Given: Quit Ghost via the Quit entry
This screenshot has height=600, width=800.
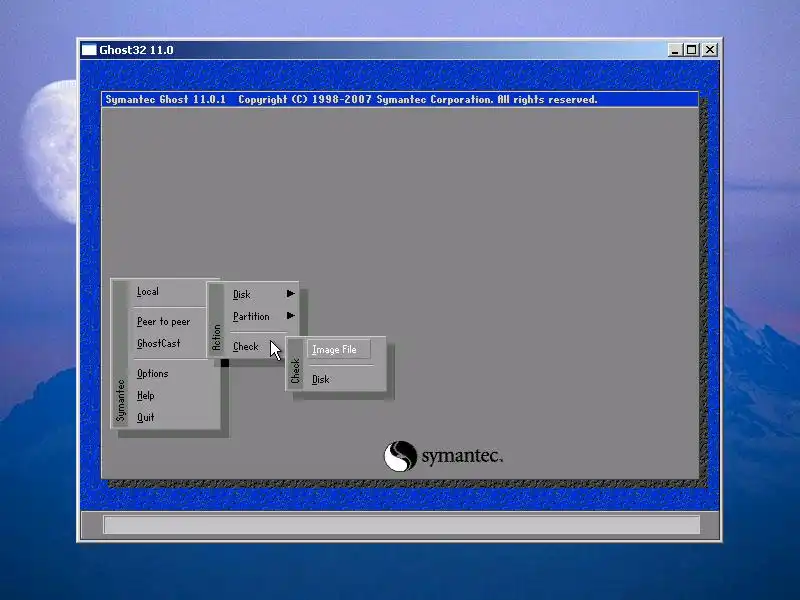Looking at the screenshot, I should tap(145, 417).
